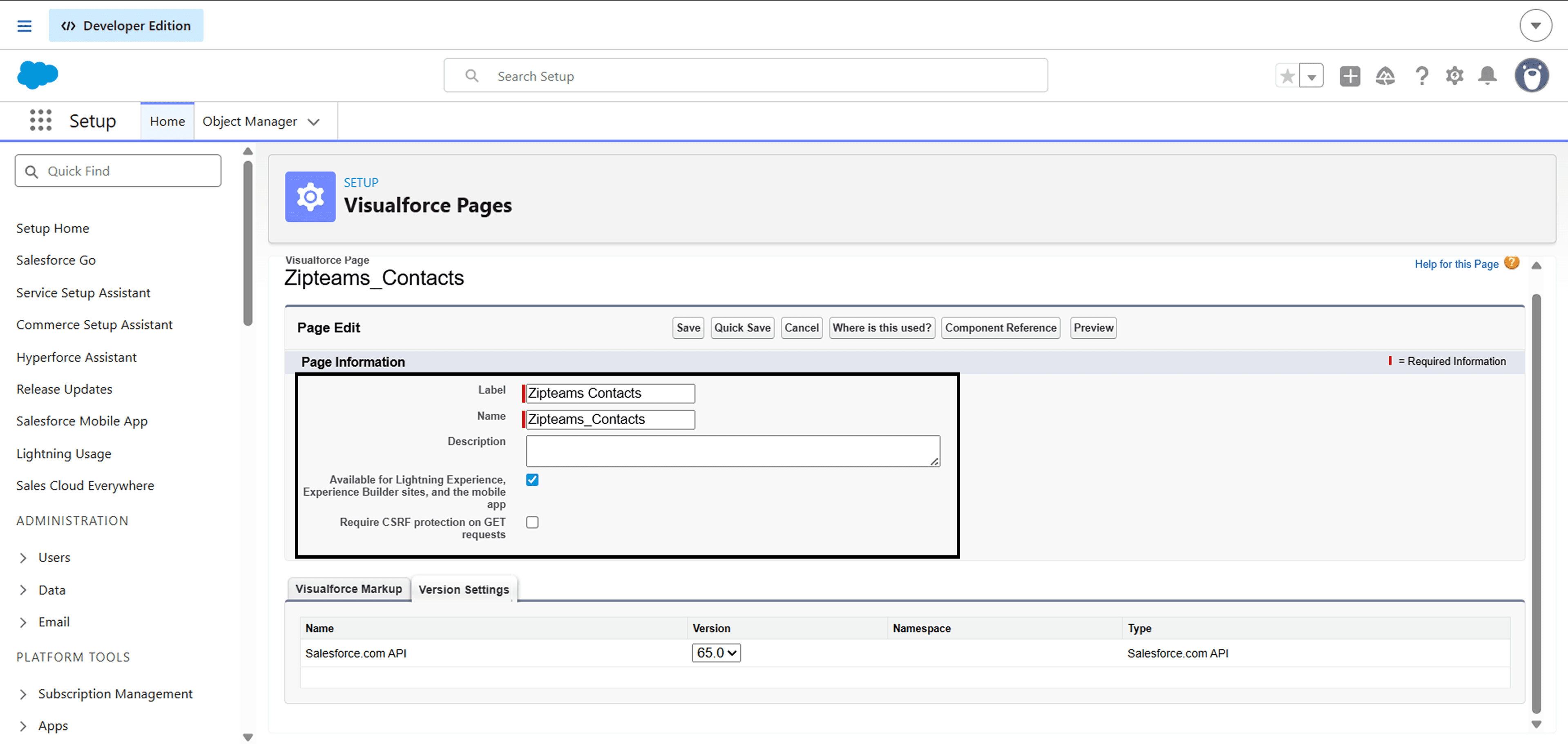Open the Global Actions plus icon
Screen dimensions: 1568x744
click(1349, 76)
